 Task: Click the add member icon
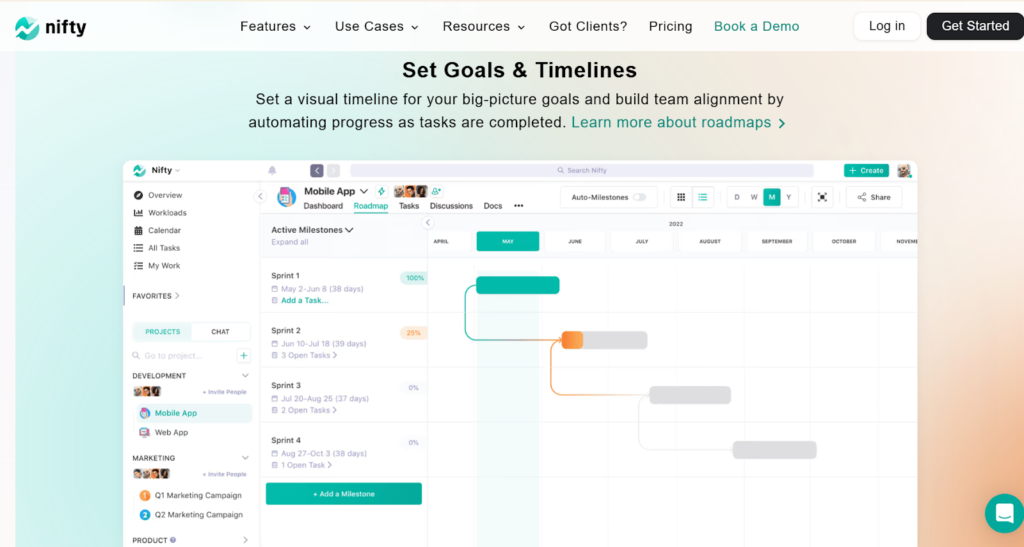[x=437, y=191]
